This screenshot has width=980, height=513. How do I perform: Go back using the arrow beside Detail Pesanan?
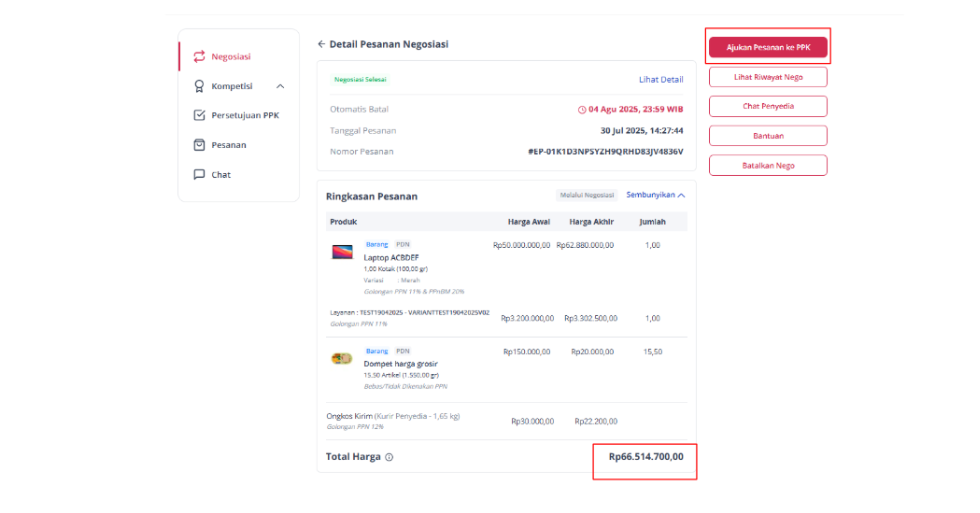pos(321,44)
